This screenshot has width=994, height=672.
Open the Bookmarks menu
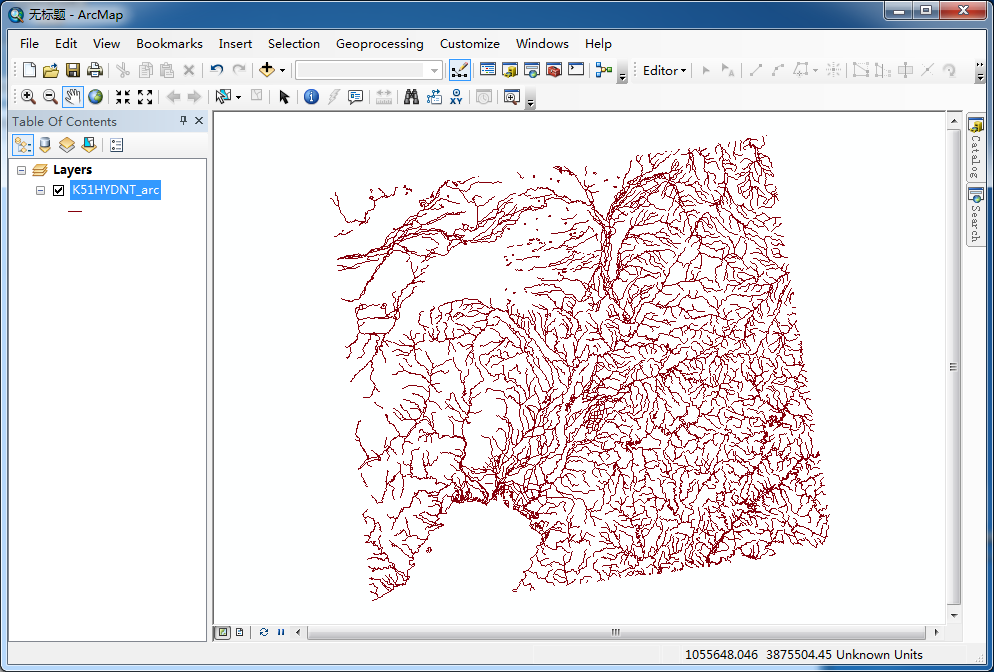coord(169,44)
